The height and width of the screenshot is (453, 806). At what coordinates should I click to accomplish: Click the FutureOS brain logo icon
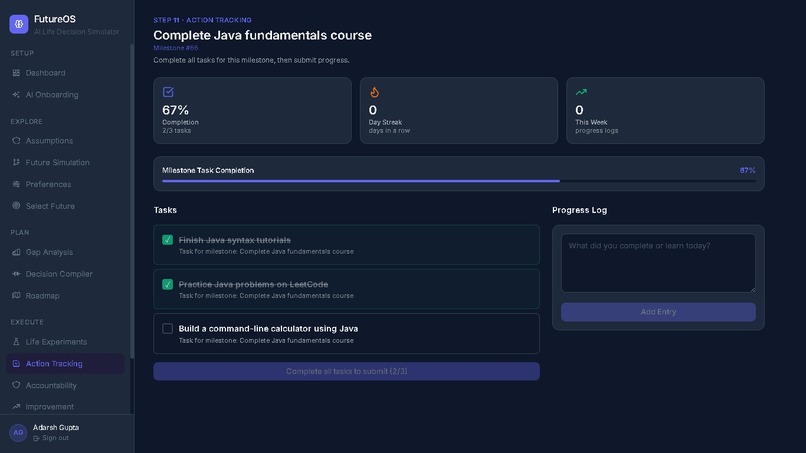click(19, 24)
